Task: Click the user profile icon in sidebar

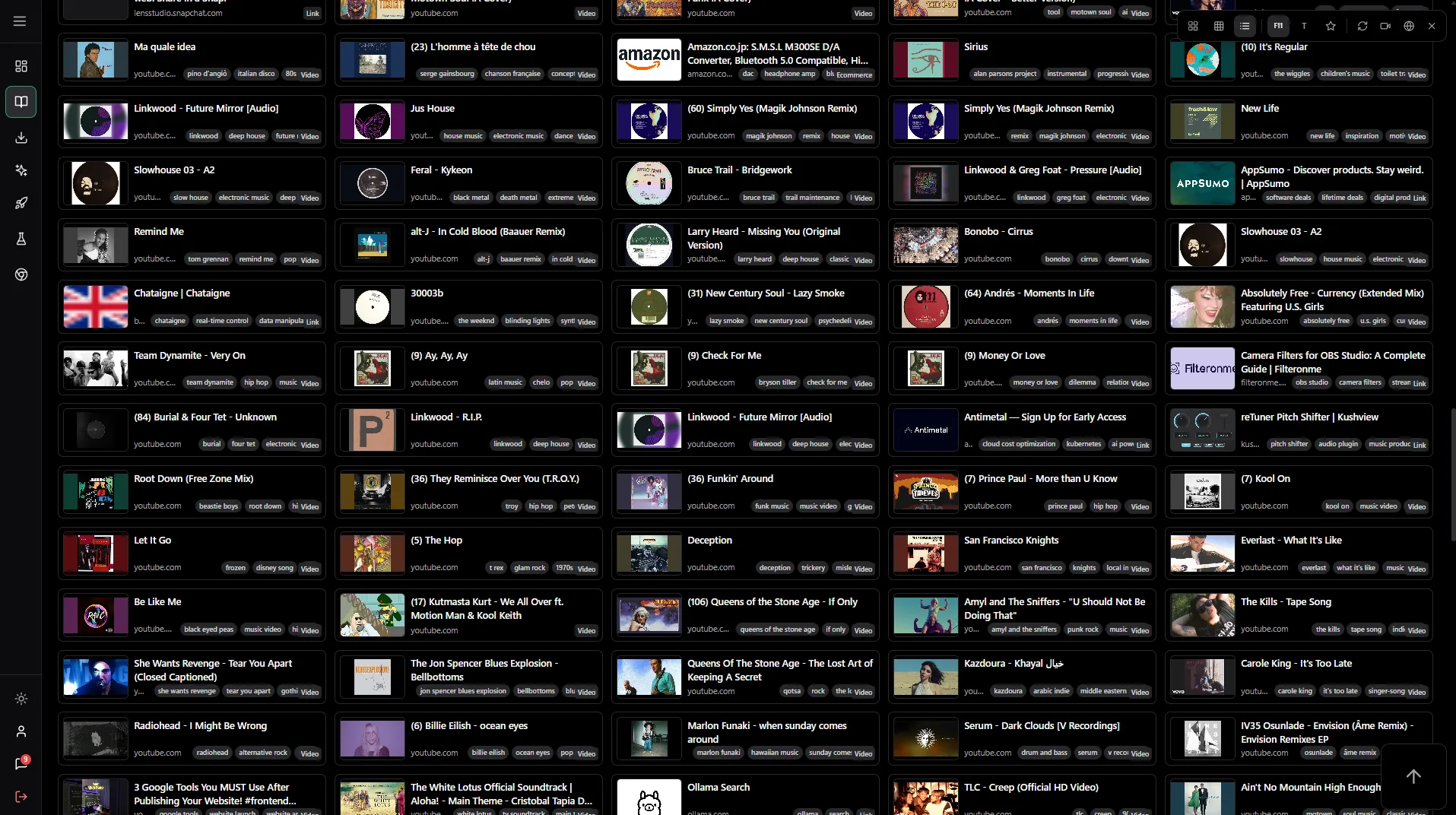Action: [21, 731]
